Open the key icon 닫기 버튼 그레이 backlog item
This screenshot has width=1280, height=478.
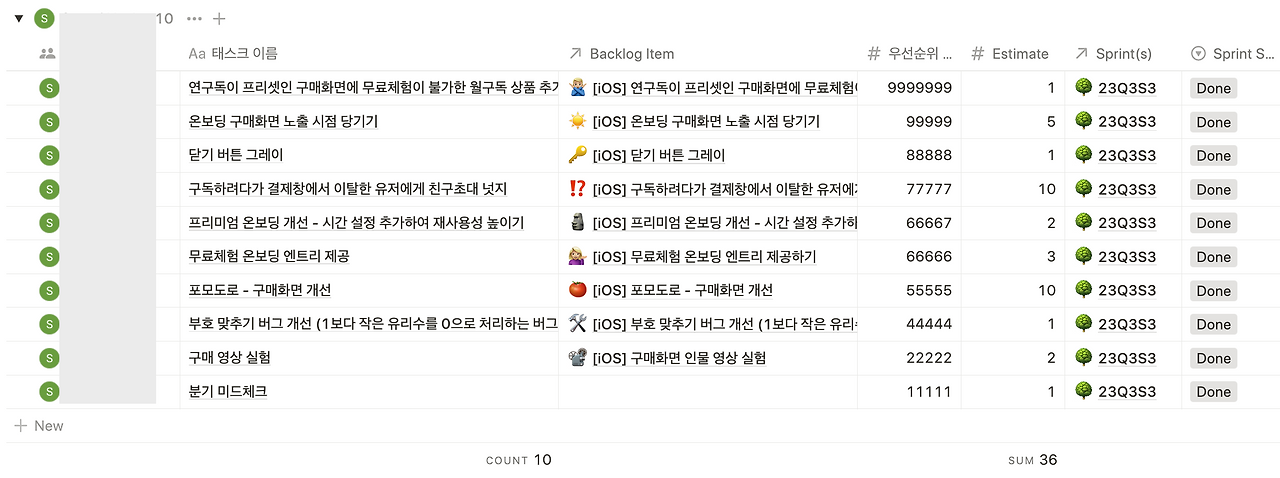[x=646, y=155]
